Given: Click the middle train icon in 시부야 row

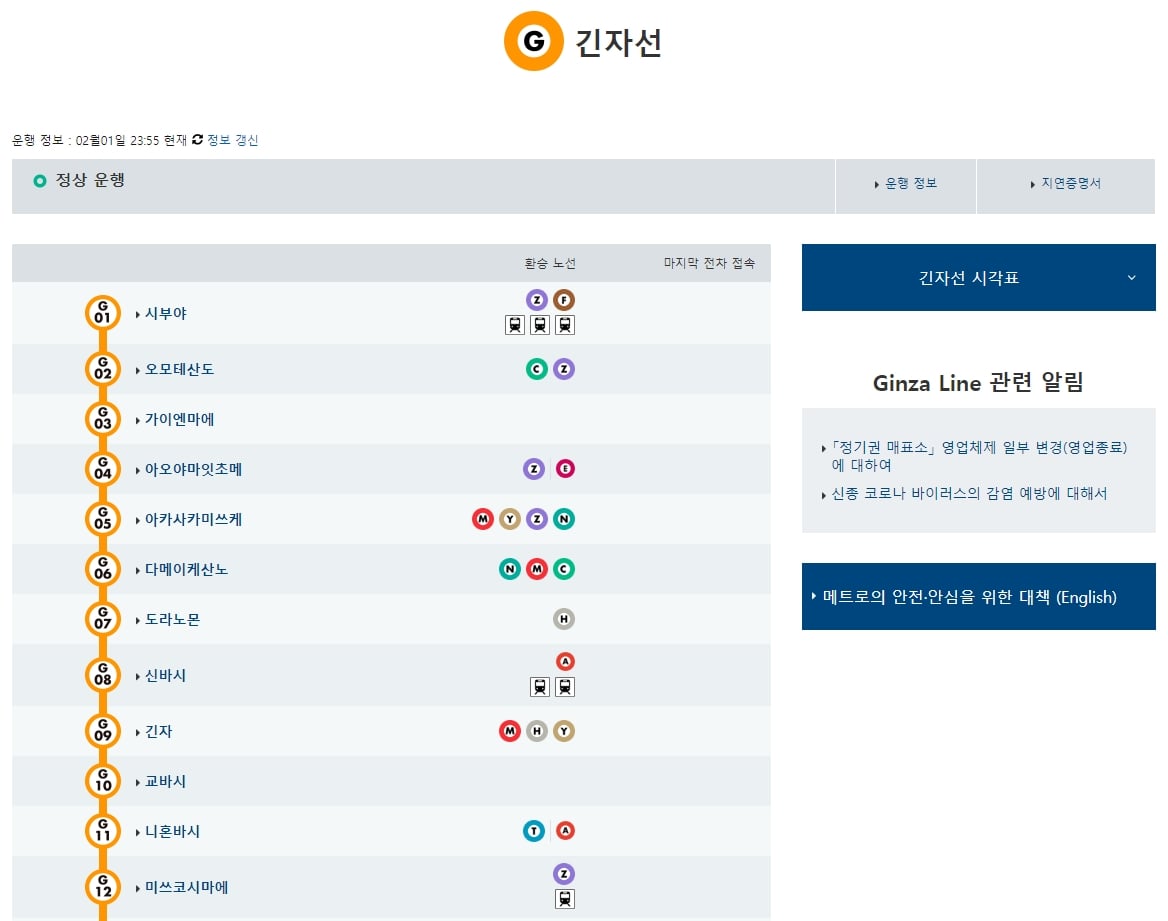Looking at the screenshot, I should point(540,325).
